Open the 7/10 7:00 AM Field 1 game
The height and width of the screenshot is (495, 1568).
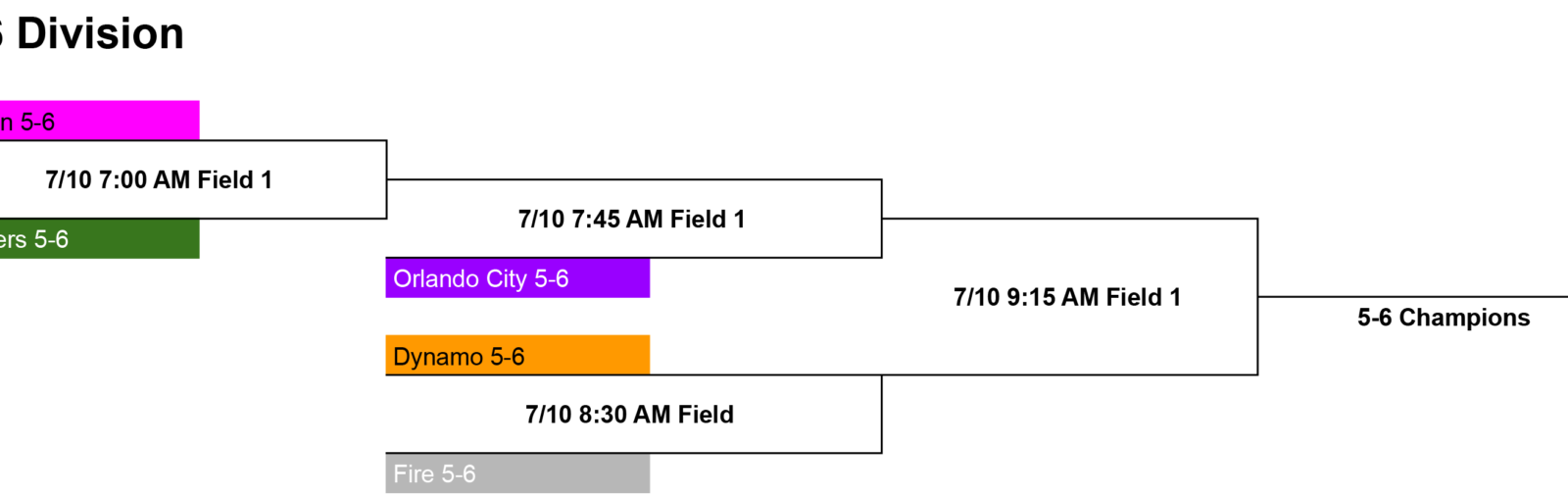(x=159, y=179)
